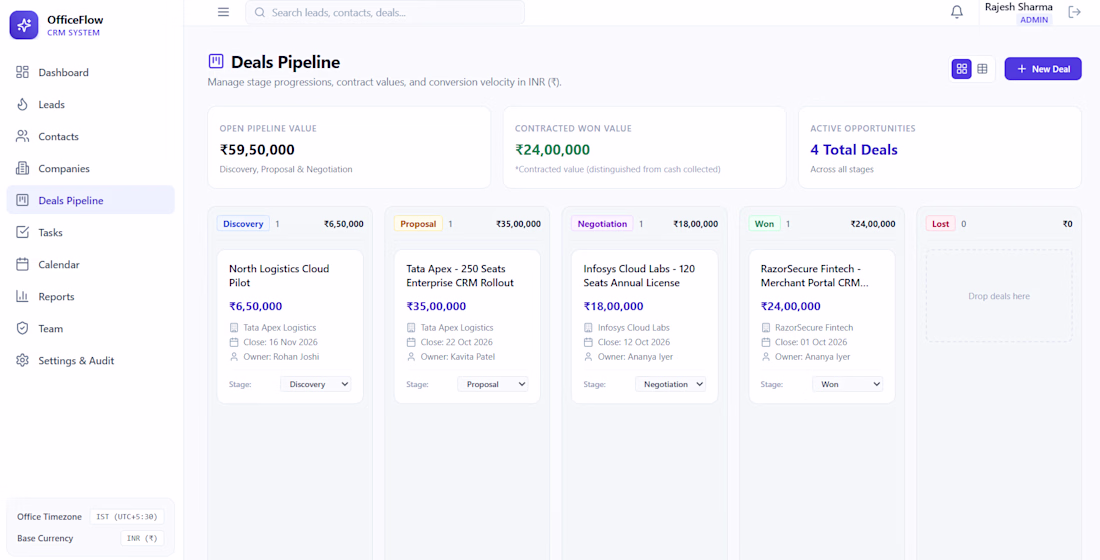Image resolution: width=1100 pixels, height=560 pixels.
Task: Click the INR (₹) base currency chip
Action: pos(142,538)
